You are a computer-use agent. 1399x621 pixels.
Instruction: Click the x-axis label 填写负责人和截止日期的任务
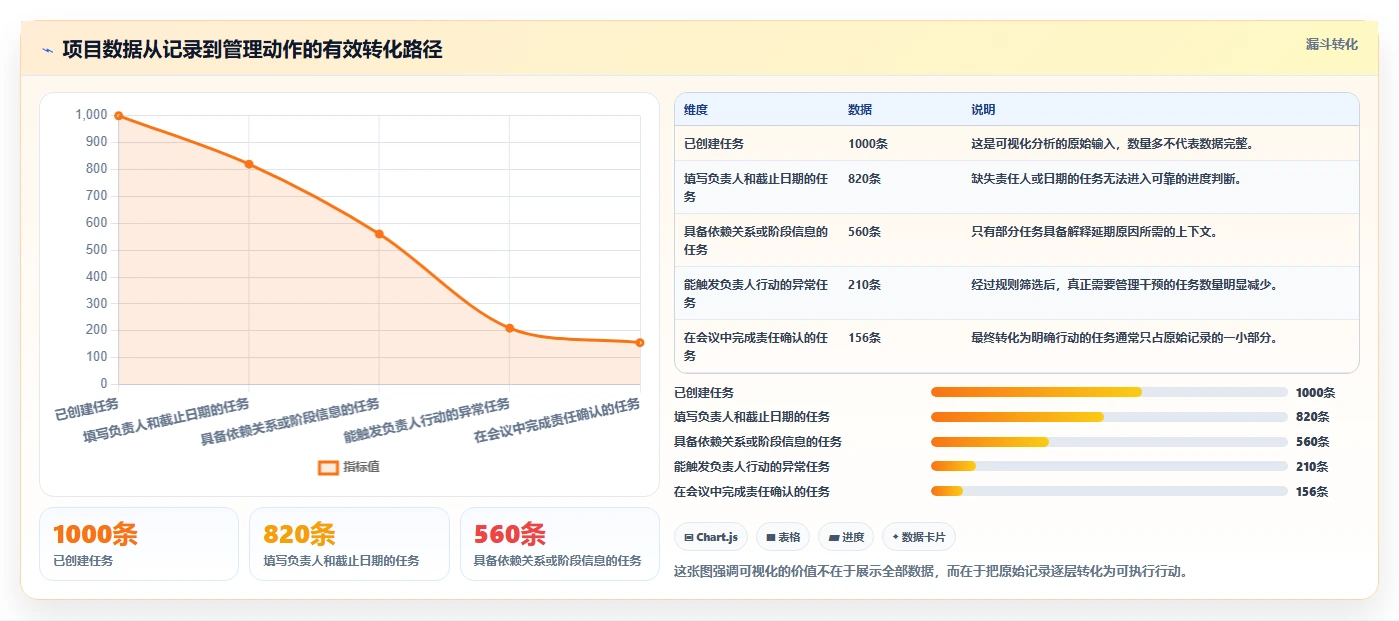pyautogui.click(x=167, y=421)
